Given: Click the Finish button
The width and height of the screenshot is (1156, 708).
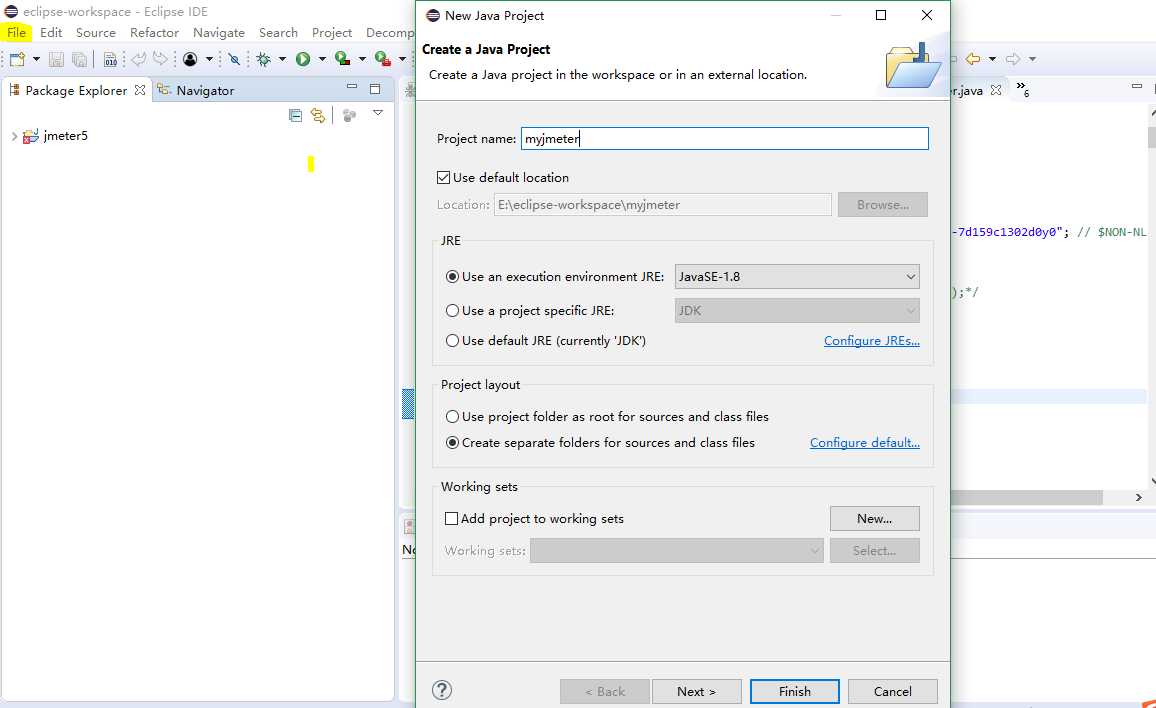Looking at the screenshot, I should tap(795, 691).
